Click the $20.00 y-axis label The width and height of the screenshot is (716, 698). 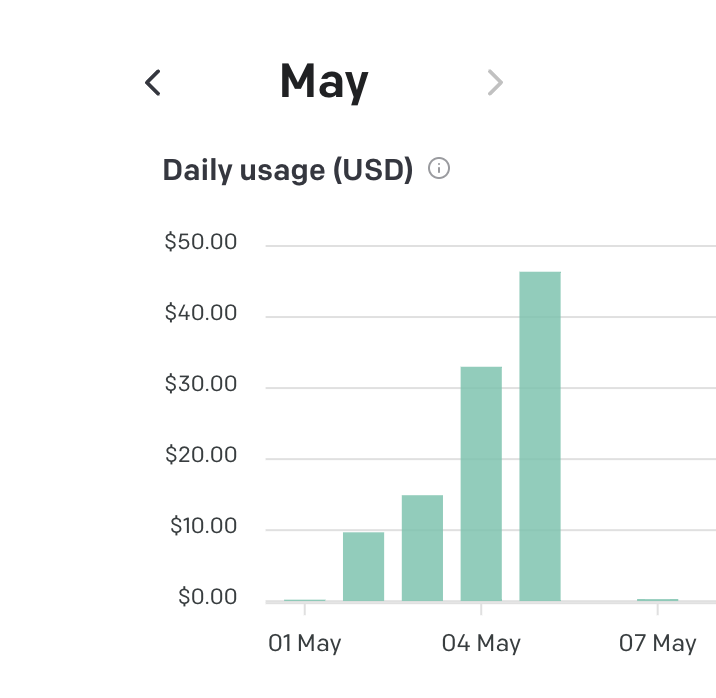pyautogui.click(x=200, y=454)
